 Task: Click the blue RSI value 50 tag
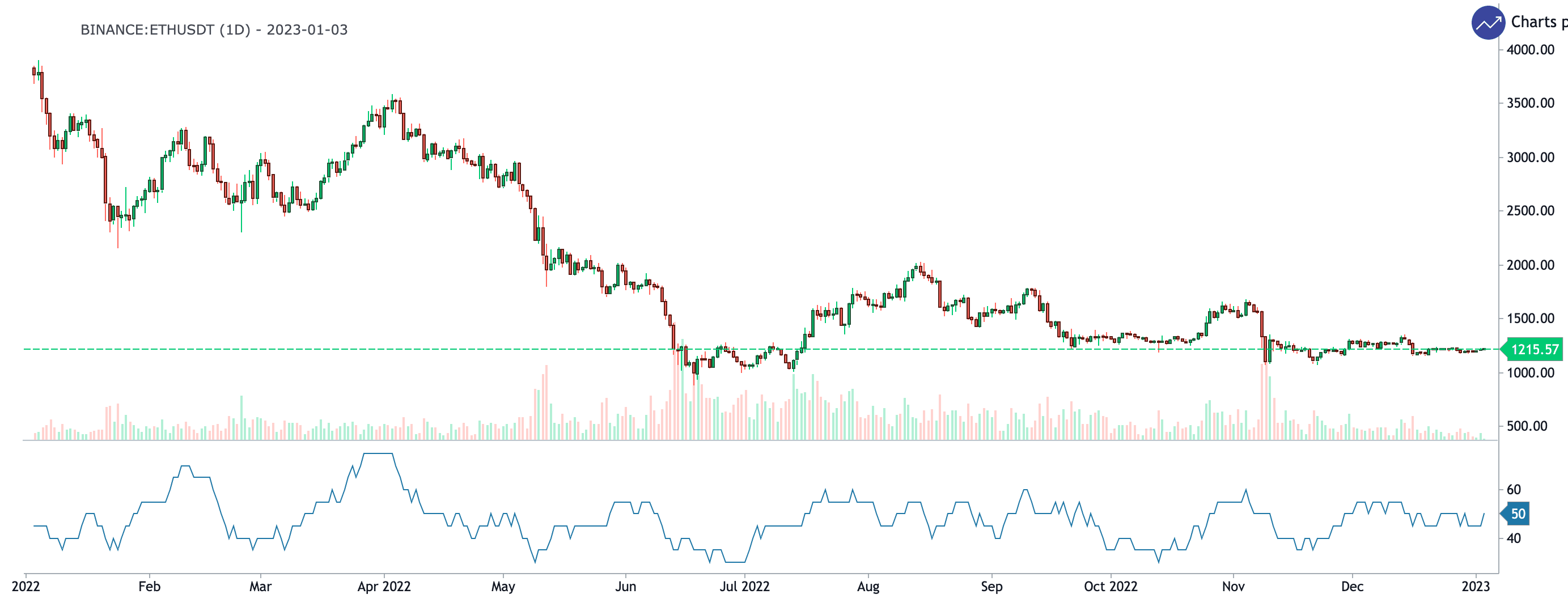1518,514
